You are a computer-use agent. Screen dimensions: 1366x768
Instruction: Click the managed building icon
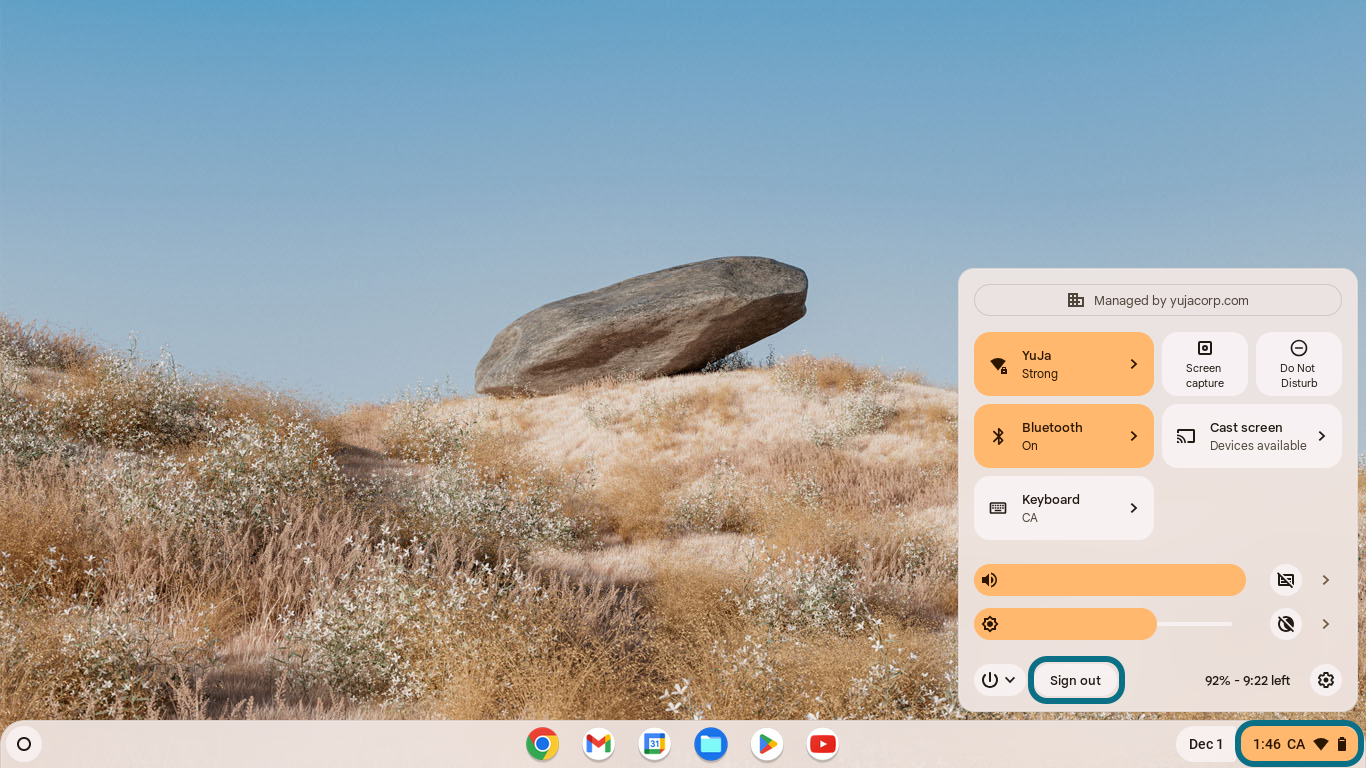pos(1076,300)
